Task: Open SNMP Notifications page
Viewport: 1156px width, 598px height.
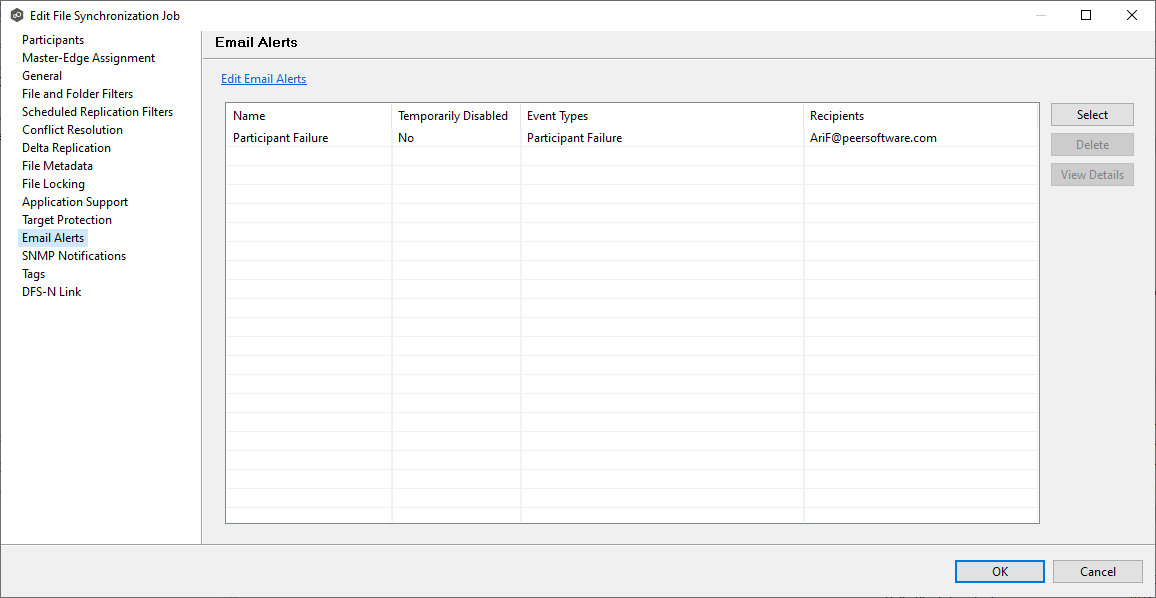Action: coord(74,256)
